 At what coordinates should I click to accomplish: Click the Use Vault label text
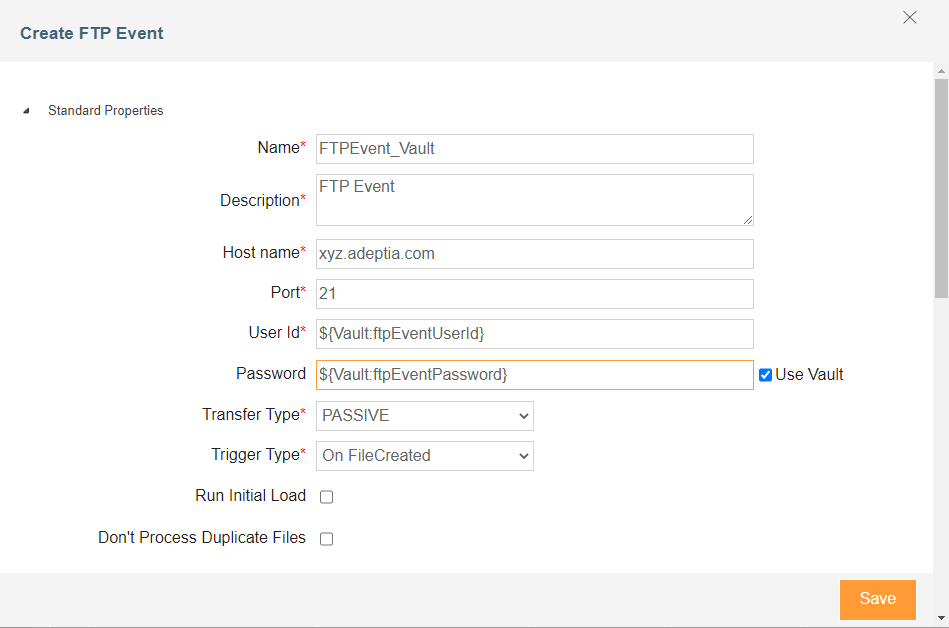[x=809, y=375]
